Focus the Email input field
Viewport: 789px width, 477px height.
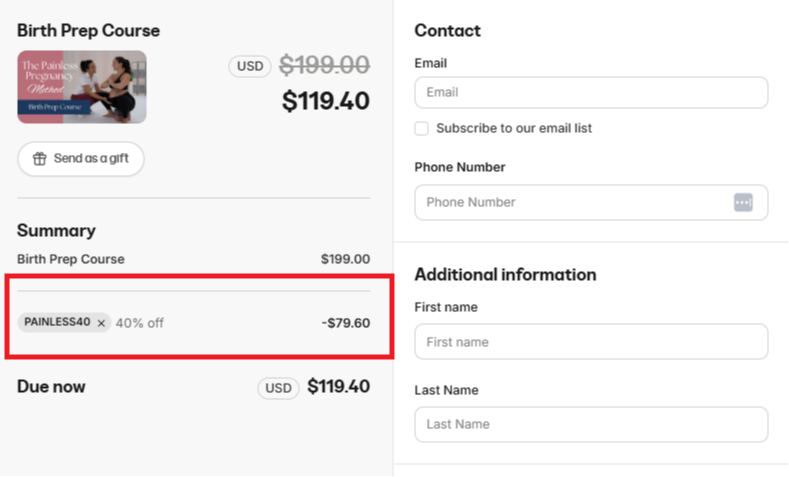click(590, 92)
